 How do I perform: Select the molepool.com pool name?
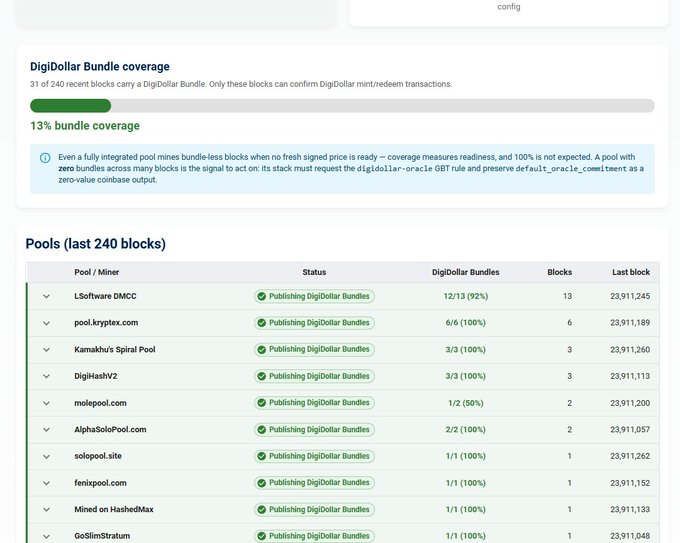(x=101, y=403)
